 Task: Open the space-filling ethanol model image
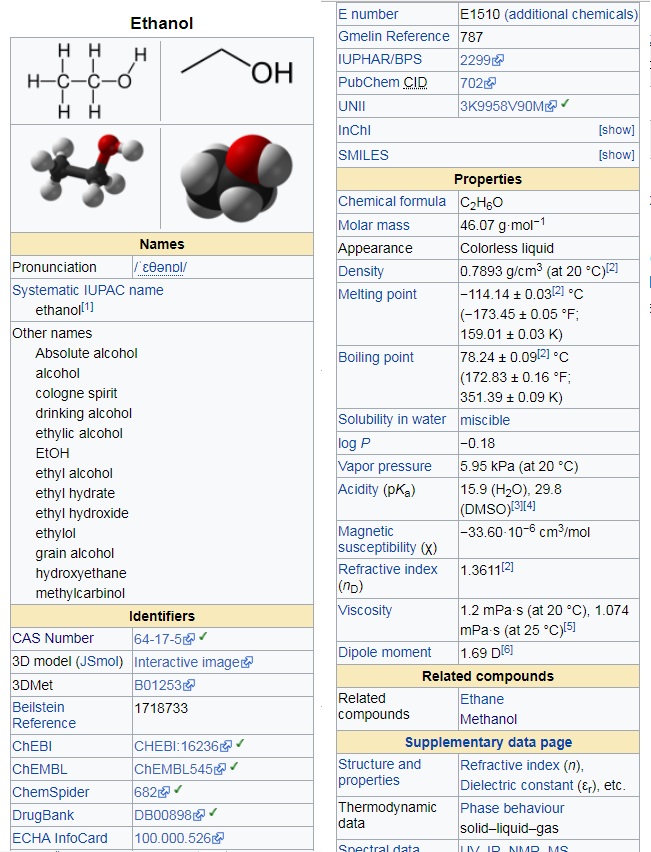click(236, 178)
